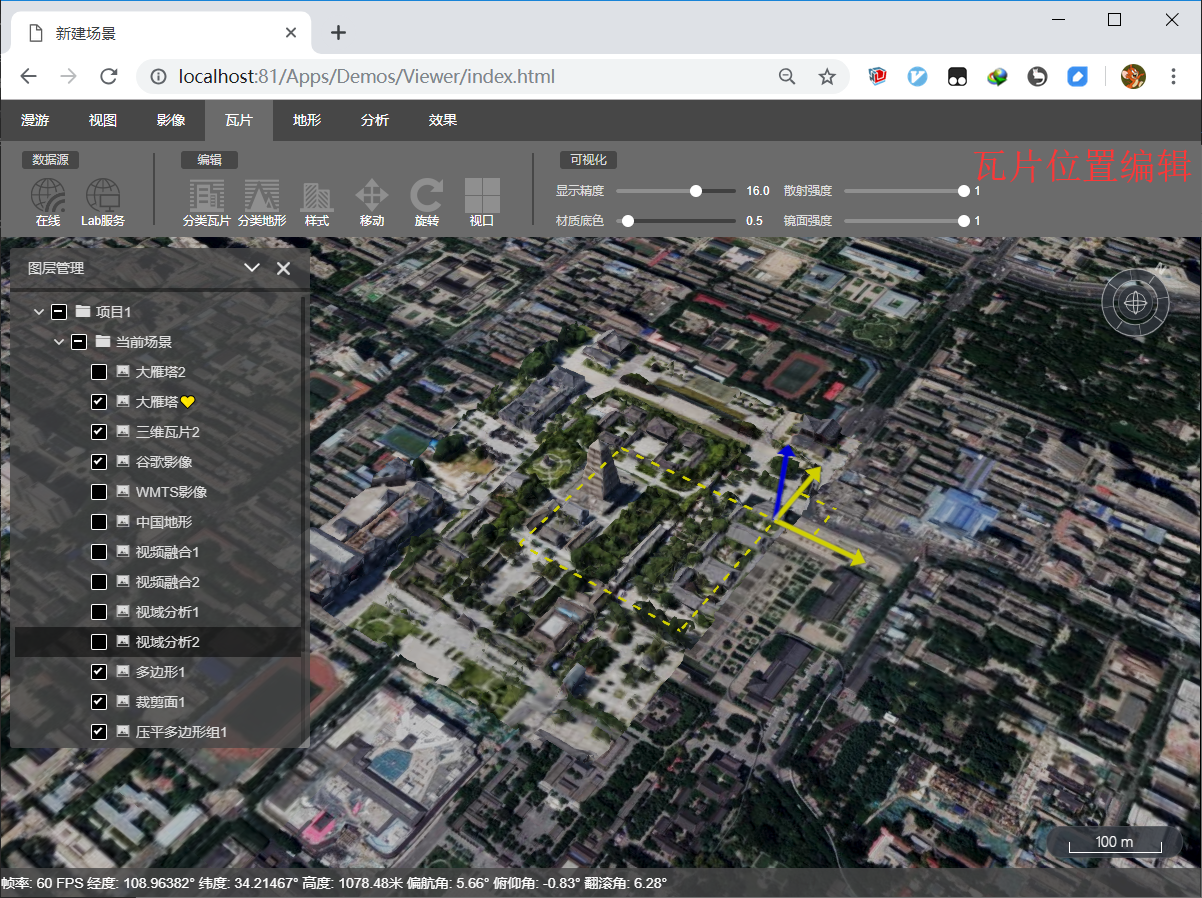Open the 样式 style tool

pos(317,197)
